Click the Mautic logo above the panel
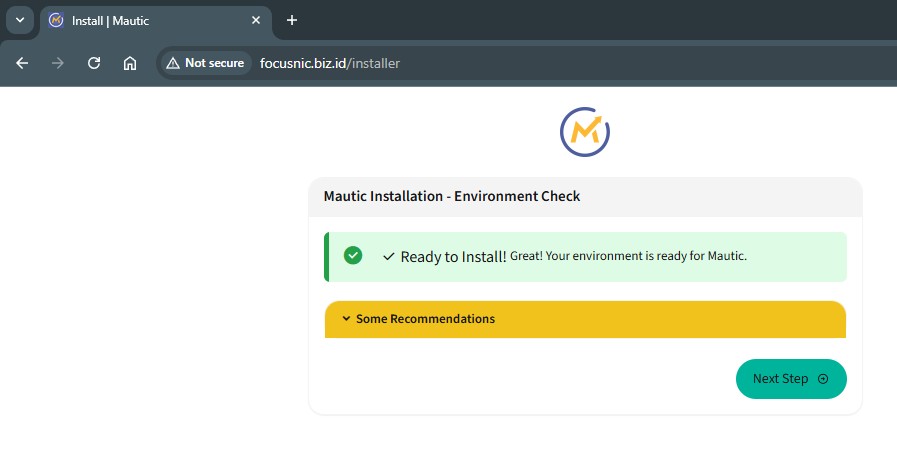 (585, 132)
